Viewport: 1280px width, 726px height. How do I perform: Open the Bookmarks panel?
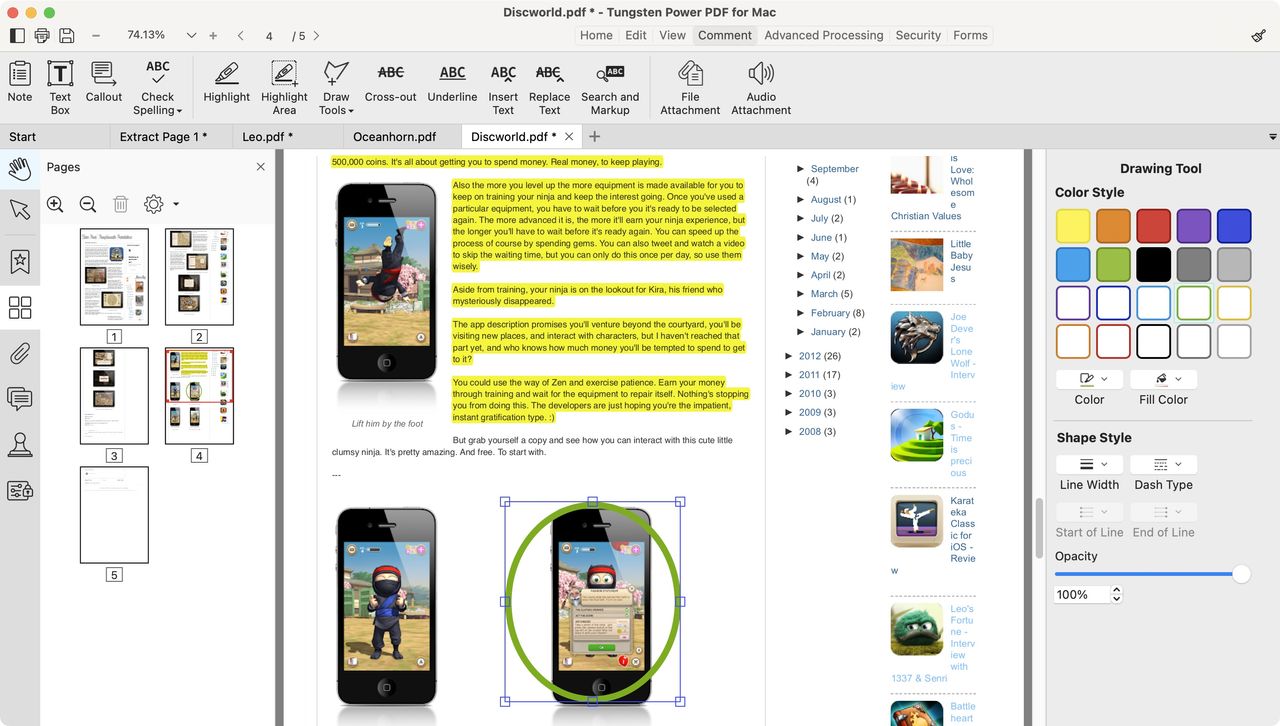[20, 261]
